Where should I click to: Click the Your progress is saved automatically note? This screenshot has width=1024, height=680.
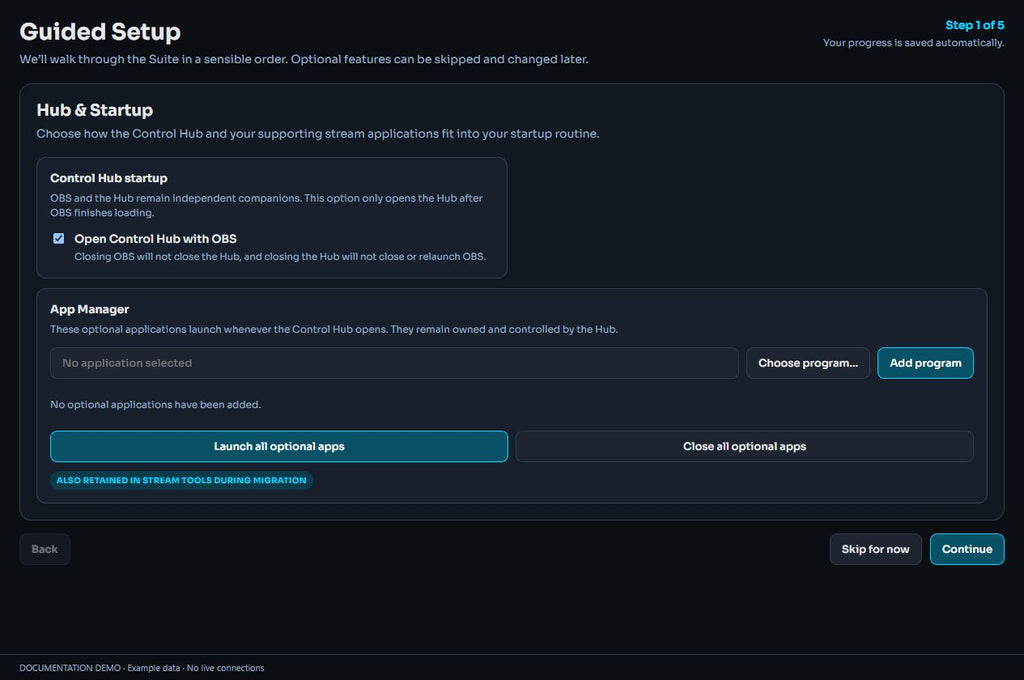[x=913, y=42]
